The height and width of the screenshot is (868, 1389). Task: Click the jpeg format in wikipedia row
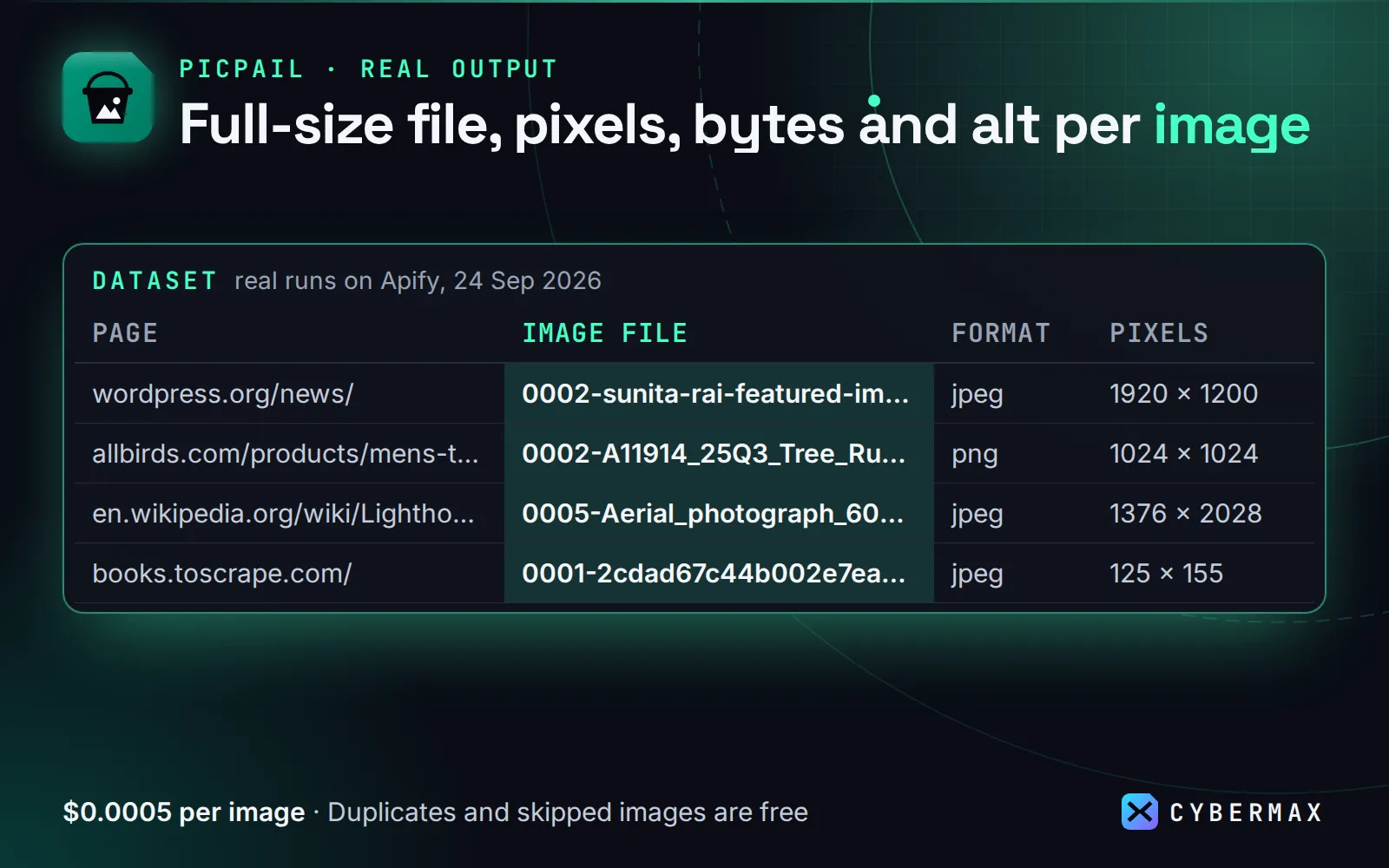click(x=978, y=515)
